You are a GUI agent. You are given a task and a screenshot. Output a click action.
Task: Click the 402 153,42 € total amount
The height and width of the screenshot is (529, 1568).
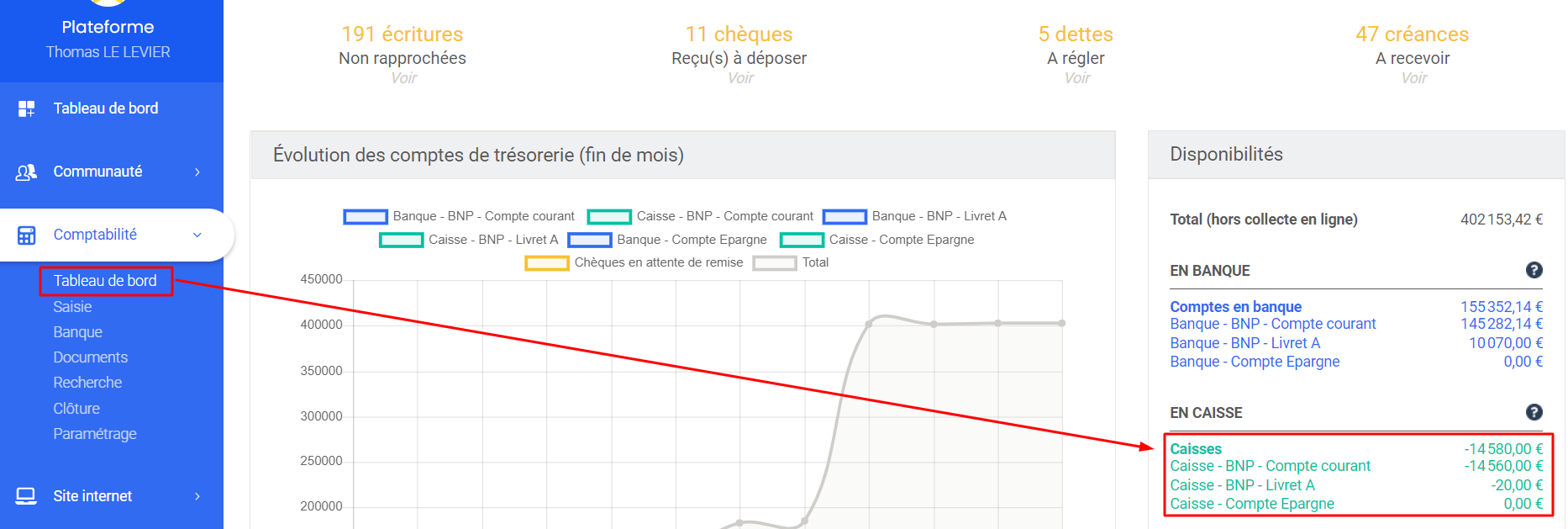pyautogui.click(x=1502, y=220)
